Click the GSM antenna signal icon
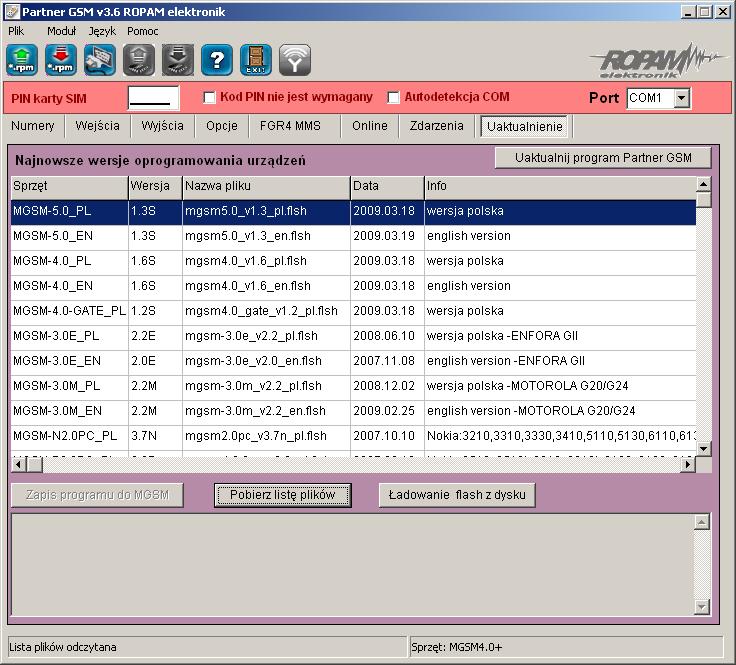The height and width of the screenshot is (665, 736). coord(295,60)
